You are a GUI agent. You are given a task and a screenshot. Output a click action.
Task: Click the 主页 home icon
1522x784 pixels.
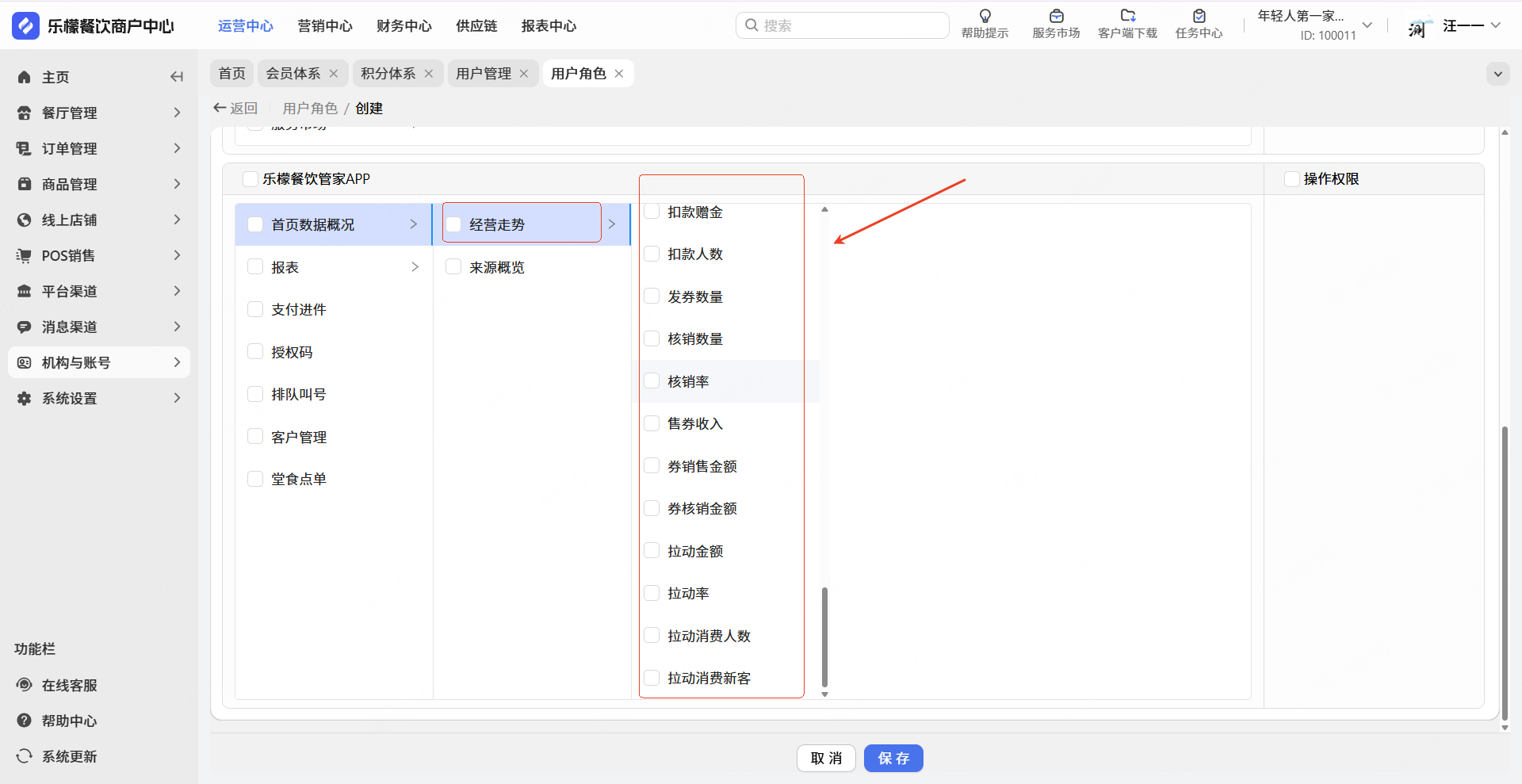click(25, 77)
